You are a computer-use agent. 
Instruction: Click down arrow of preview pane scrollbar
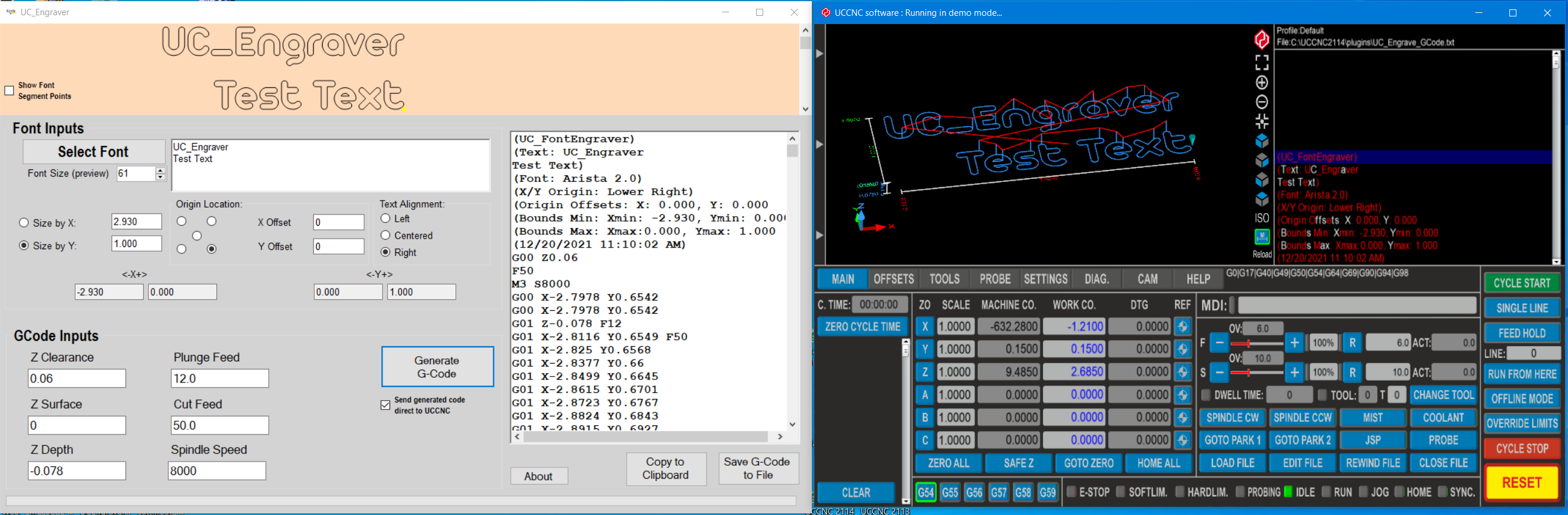pos(805,110)
